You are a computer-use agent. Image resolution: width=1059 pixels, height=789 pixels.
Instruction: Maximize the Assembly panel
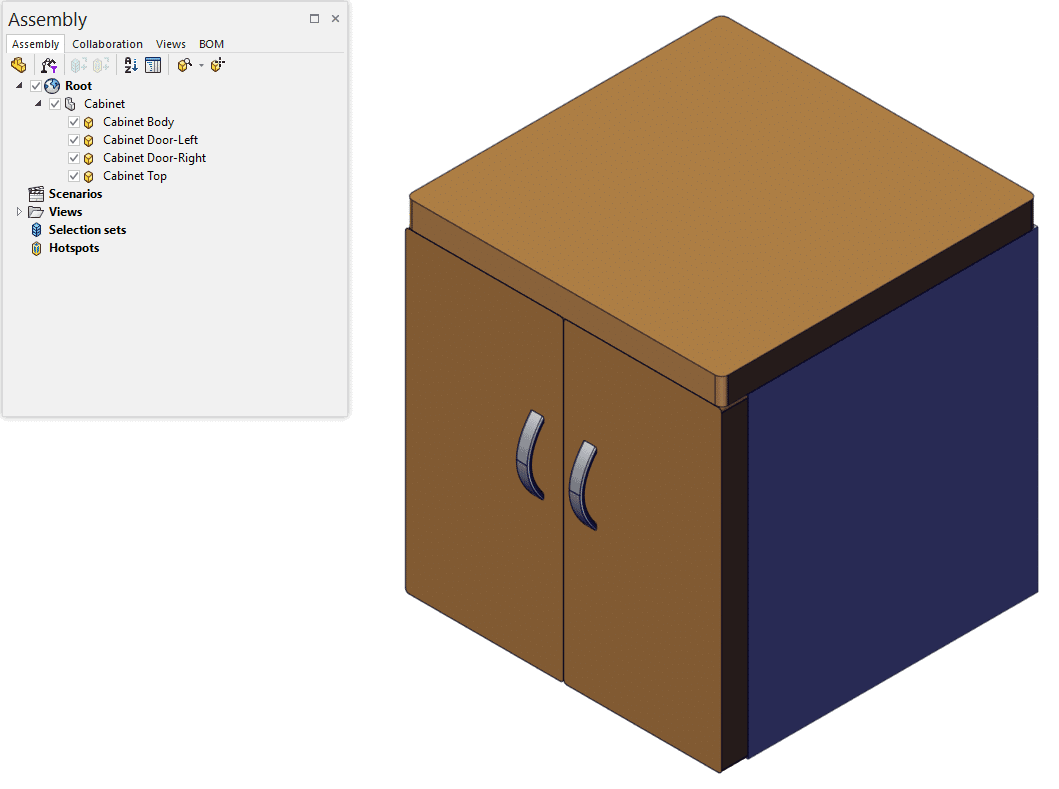[x=314, y=19]
